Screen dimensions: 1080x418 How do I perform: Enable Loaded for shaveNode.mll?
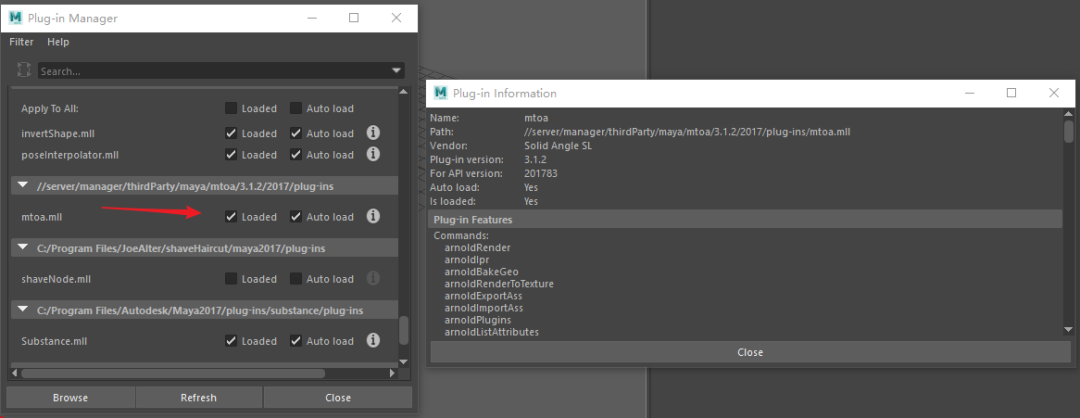click(231, 278)
